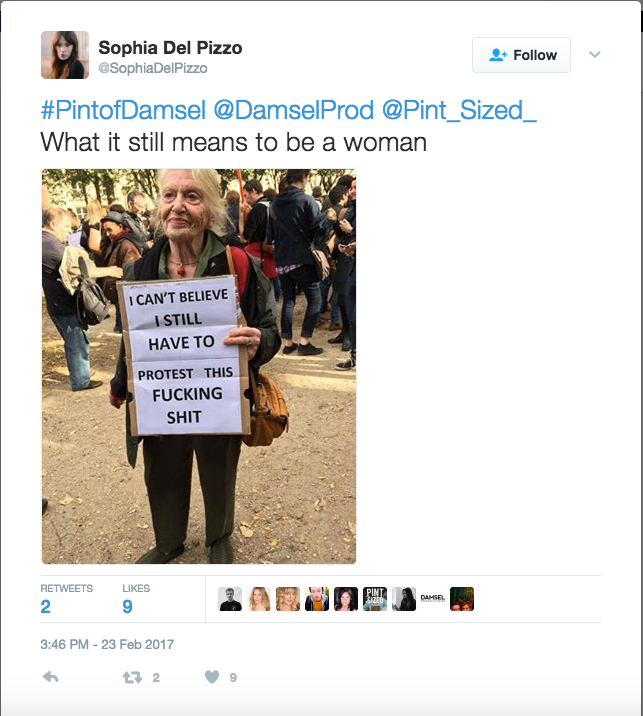Open the Damsel logo liker avatar
643x716 pixels.
[433, 599]
